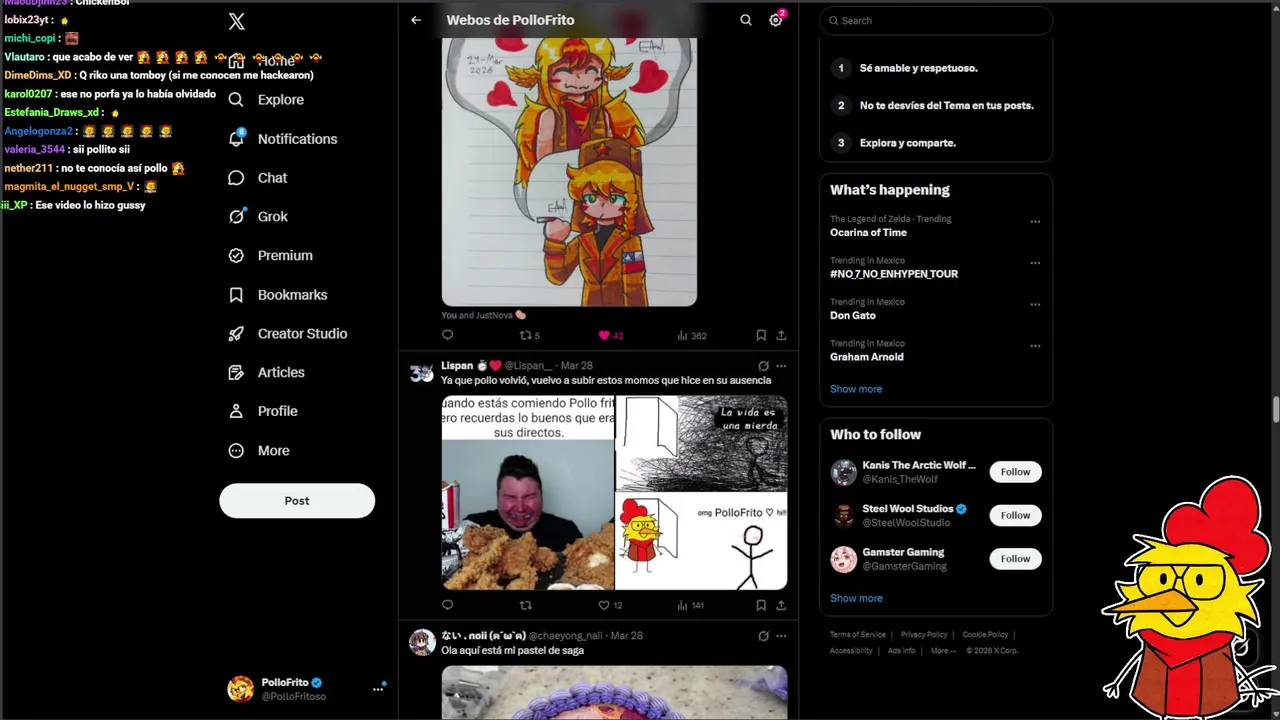Viewport: 1280px width, 720px height.
Task: Repost Lispan's post
Action: (526, 605)
